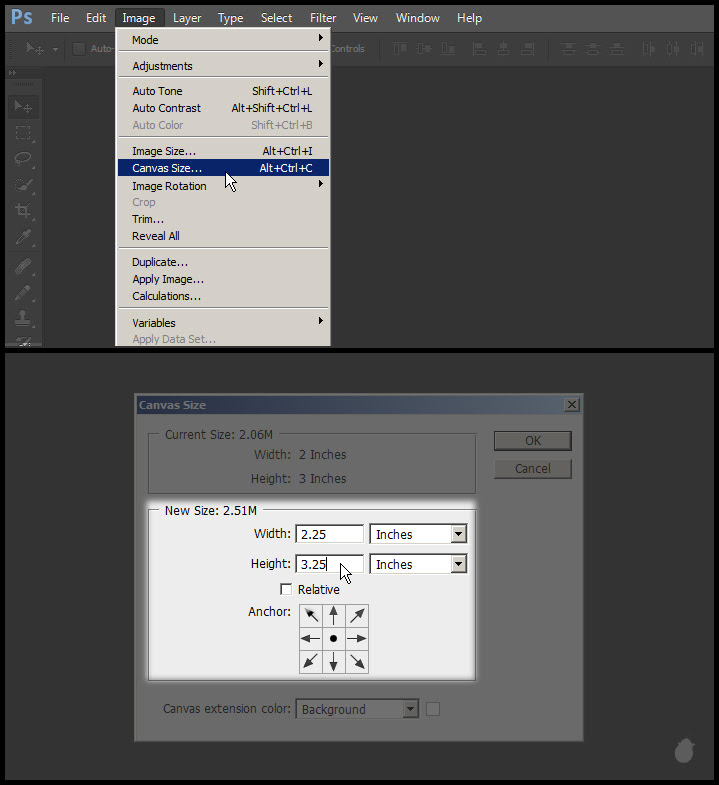Click Distribute horizontal centers icon

(x=673, y=49)
